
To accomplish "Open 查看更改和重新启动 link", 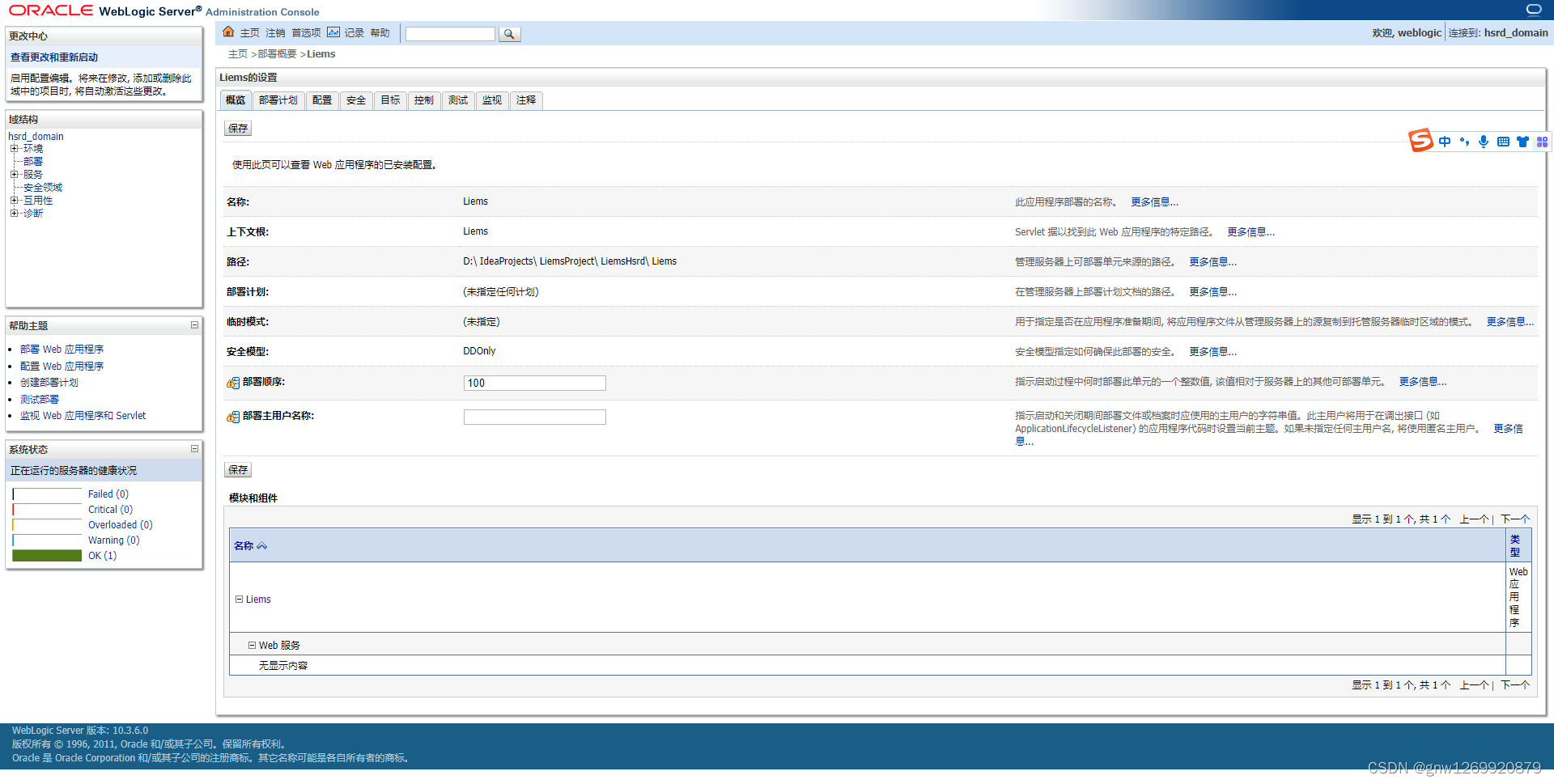I will (54, 57).
